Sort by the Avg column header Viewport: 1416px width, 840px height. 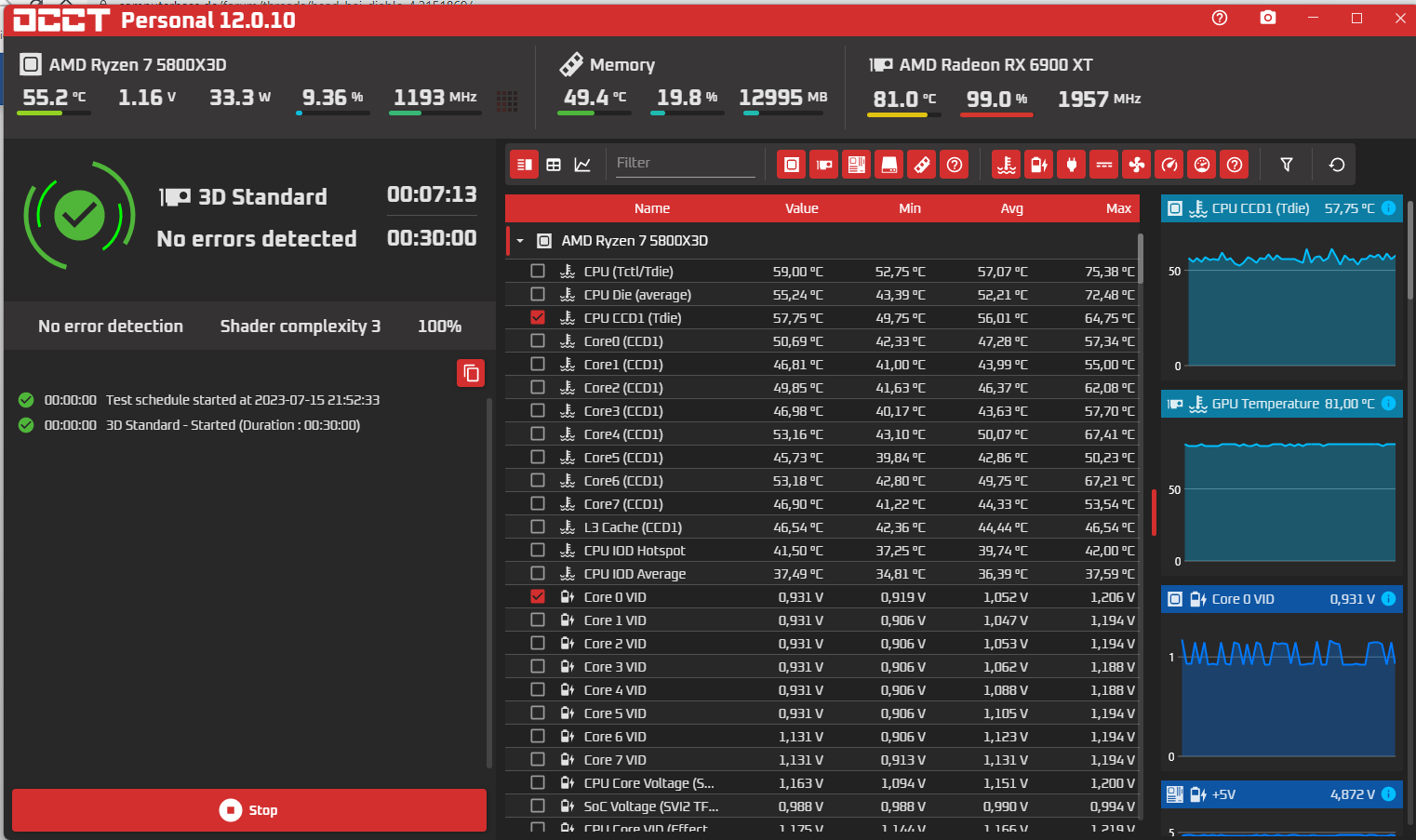click(x=1012, y=208)
